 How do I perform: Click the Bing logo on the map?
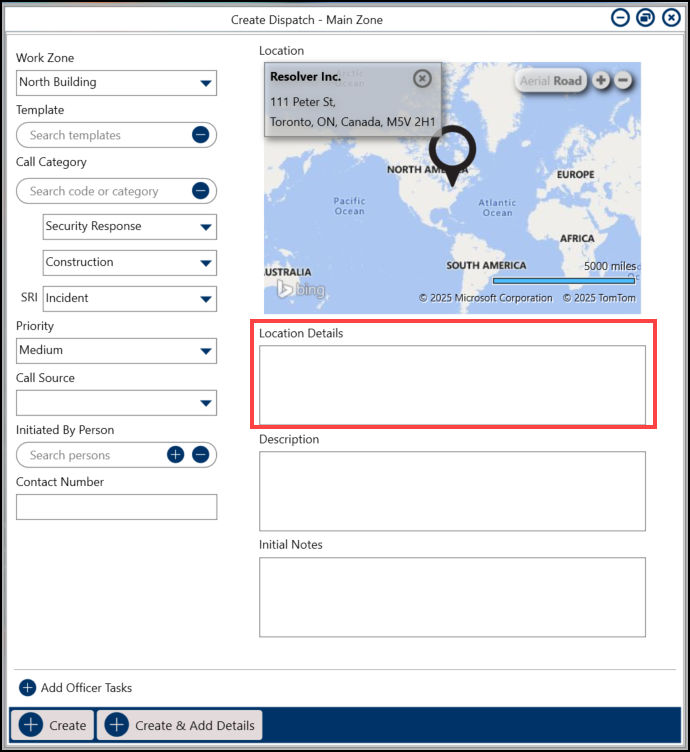tap(301, 289)
